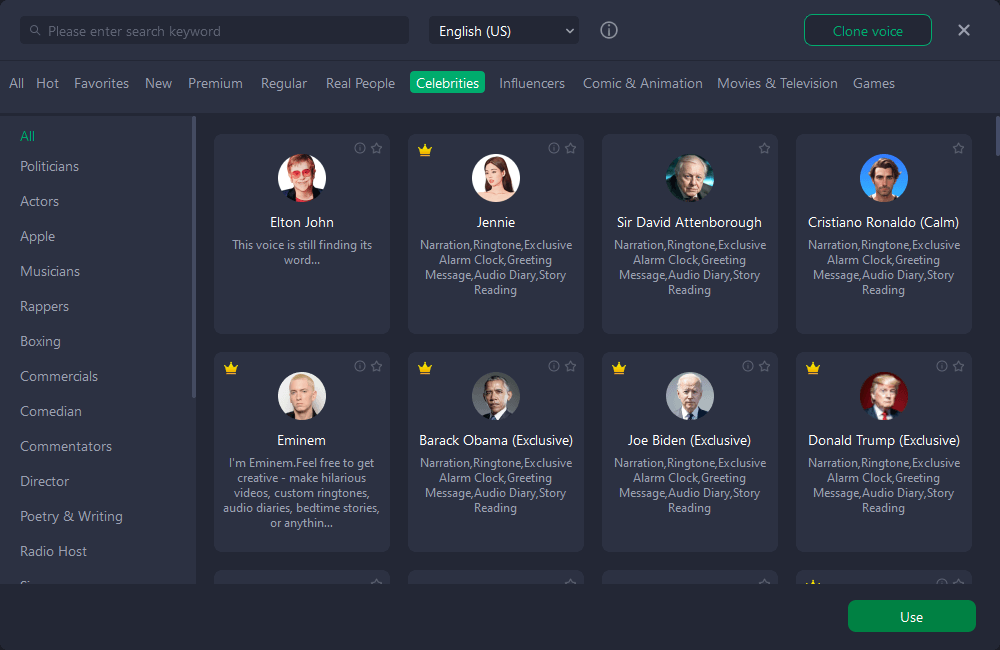This screenshot has width=1000, height=650.
Task: Choose Rappers category from sidebar
Action: pos(45,306)
